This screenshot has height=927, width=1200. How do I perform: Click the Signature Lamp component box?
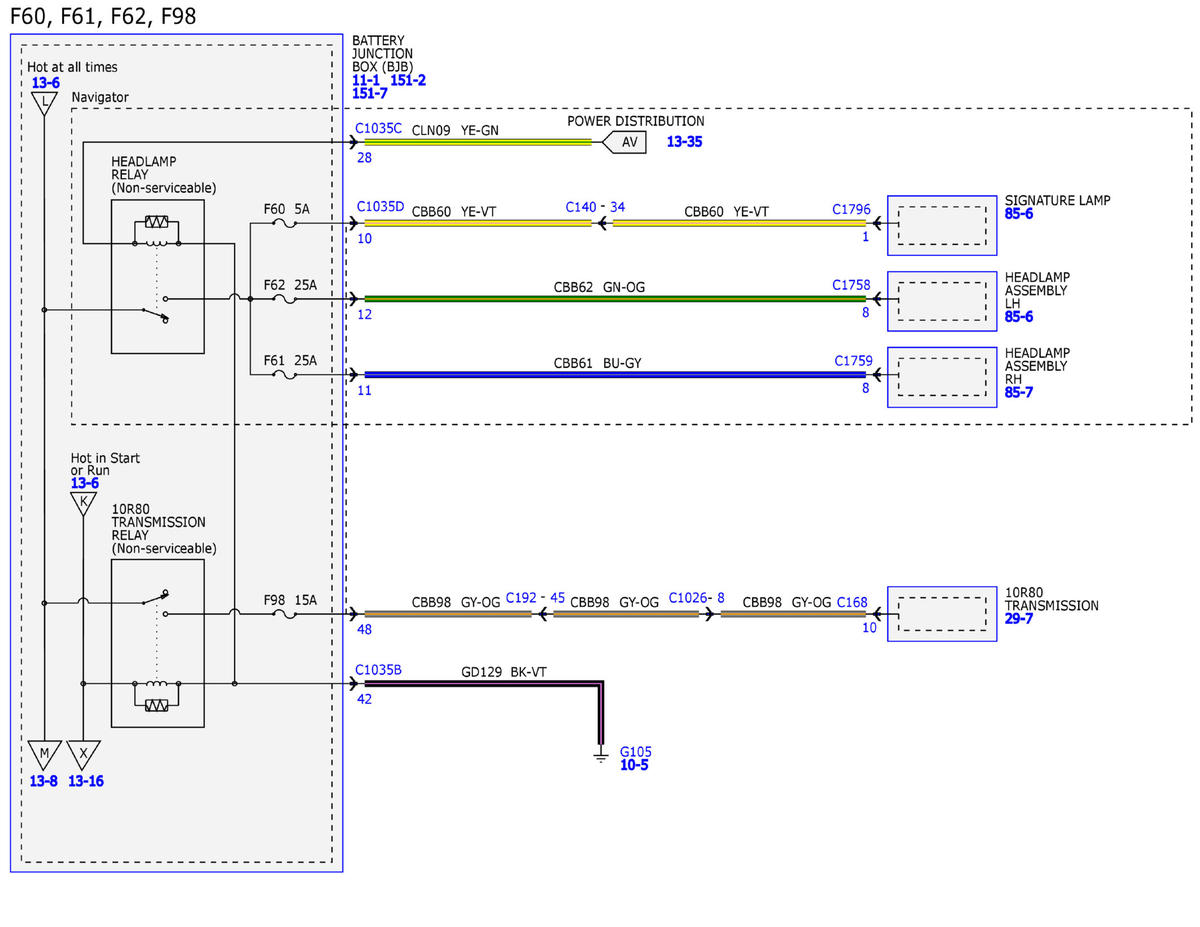click(941, 223)
